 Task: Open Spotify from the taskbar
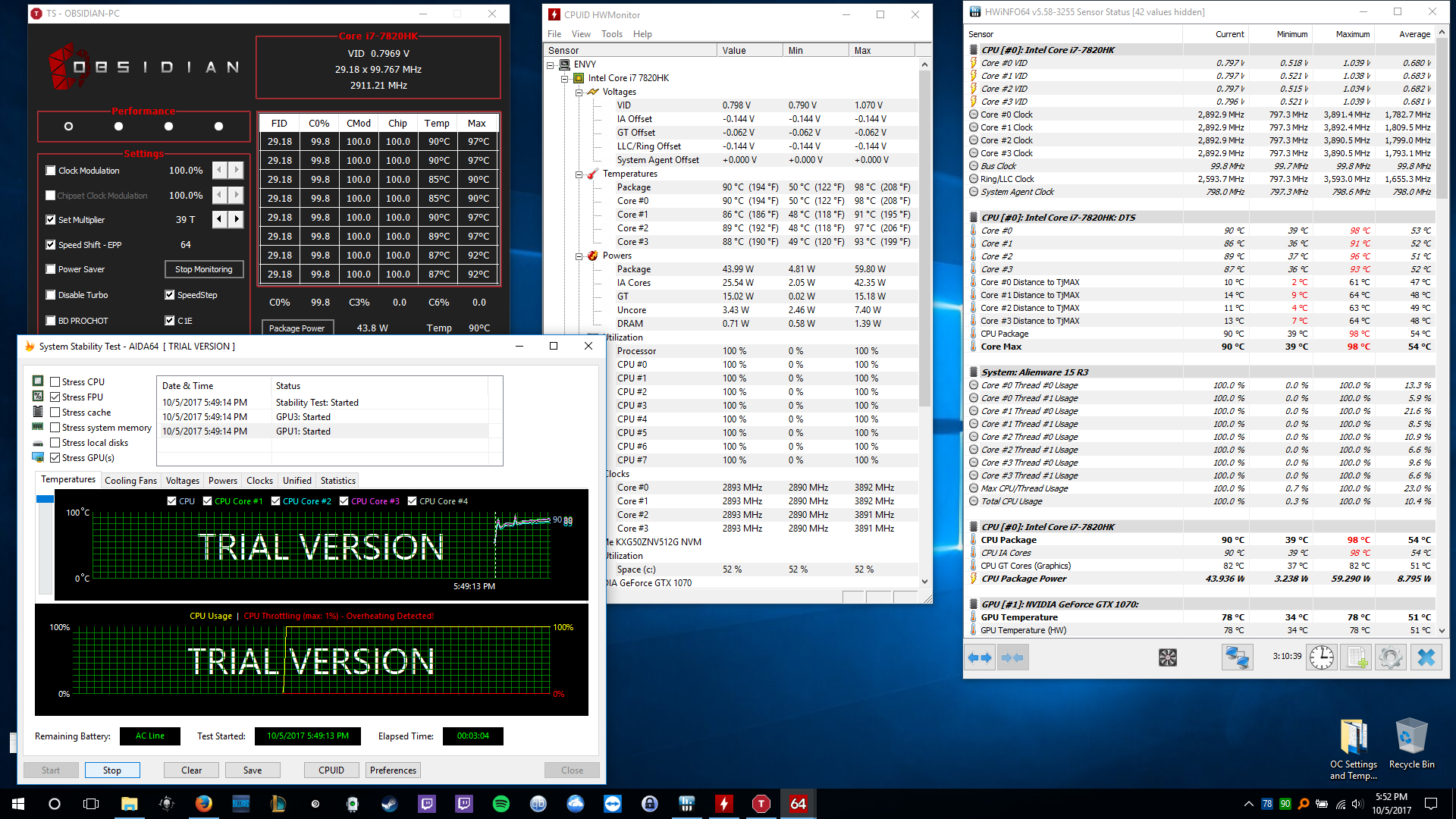(x=501, y=804)
